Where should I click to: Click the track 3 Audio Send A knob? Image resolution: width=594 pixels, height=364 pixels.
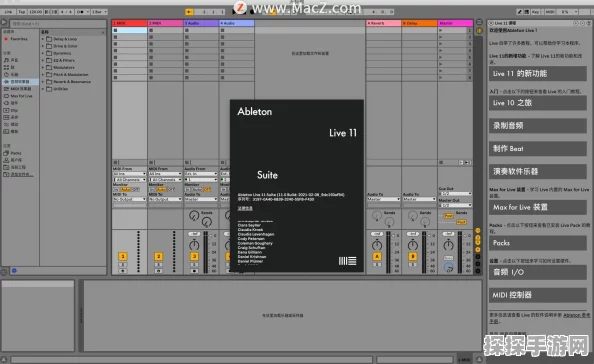(x=194, y=216)
